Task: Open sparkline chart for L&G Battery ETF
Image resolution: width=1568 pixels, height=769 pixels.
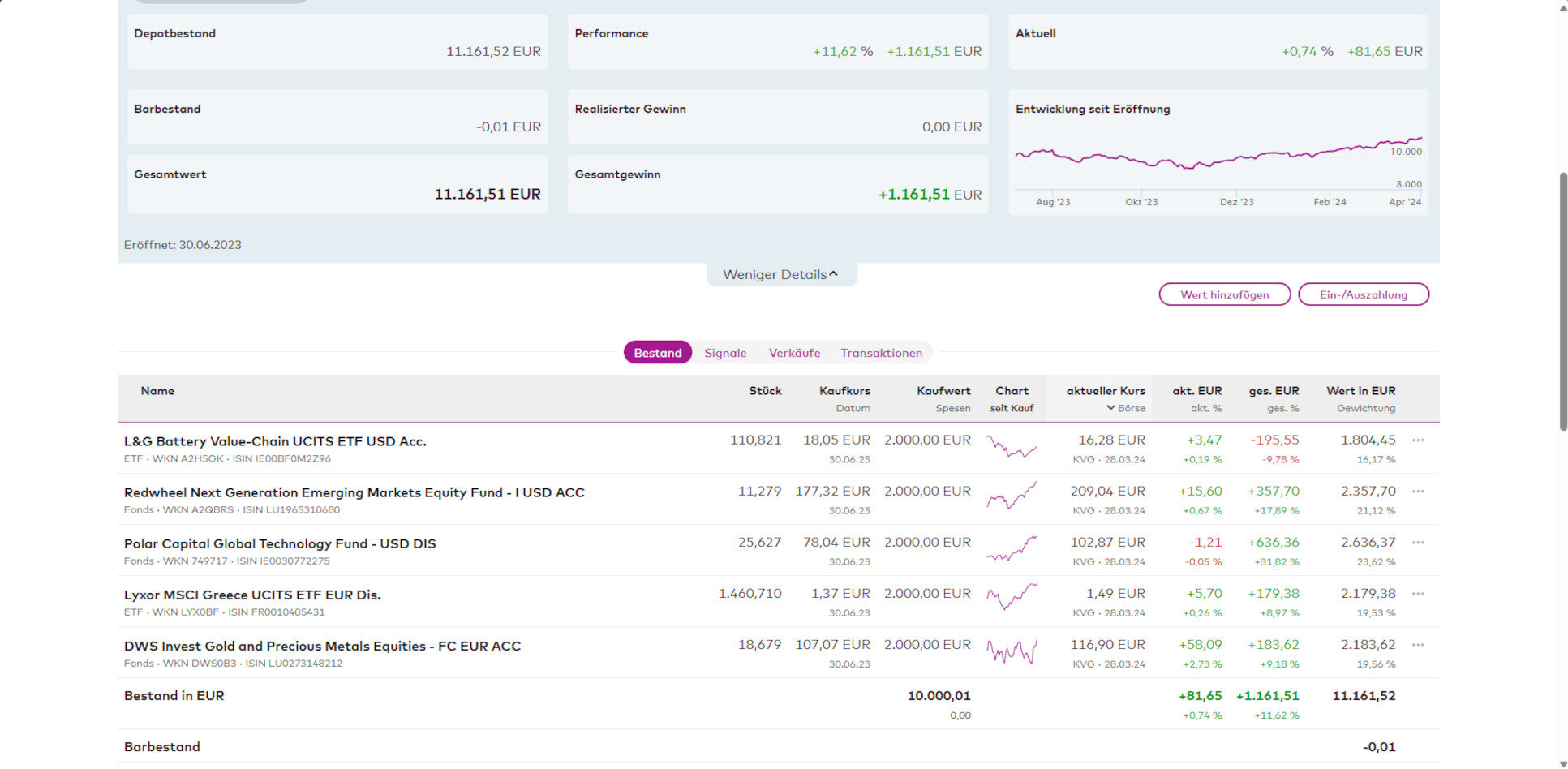Action: coord(1012,447)
